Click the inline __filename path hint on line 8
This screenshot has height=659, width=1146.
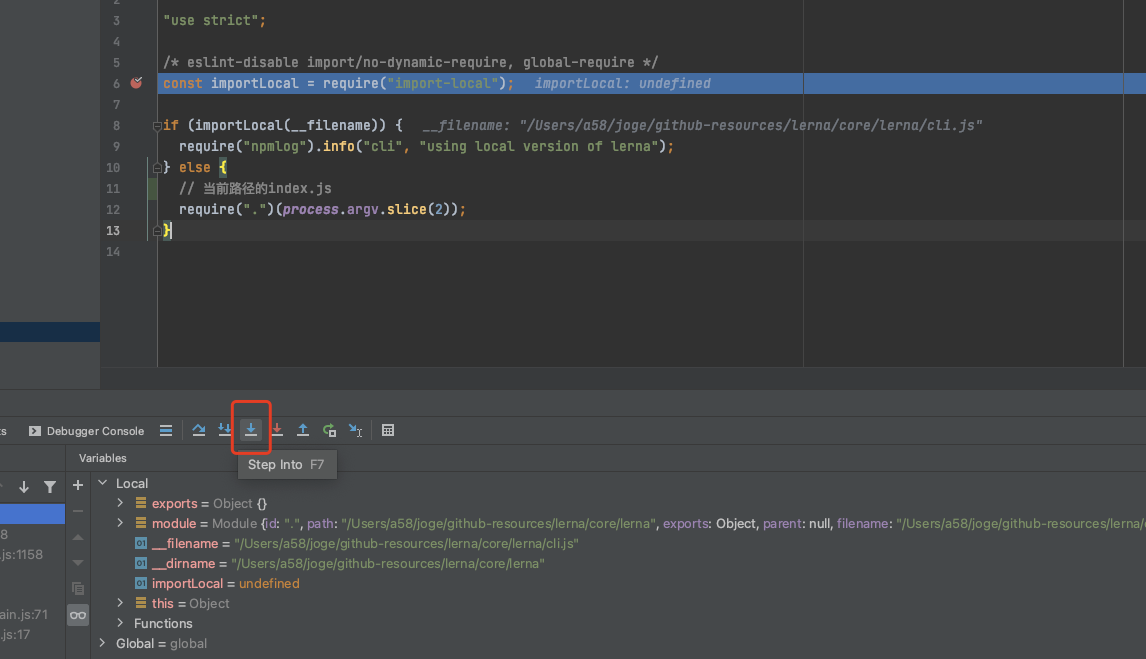click(x=702, y=126)
